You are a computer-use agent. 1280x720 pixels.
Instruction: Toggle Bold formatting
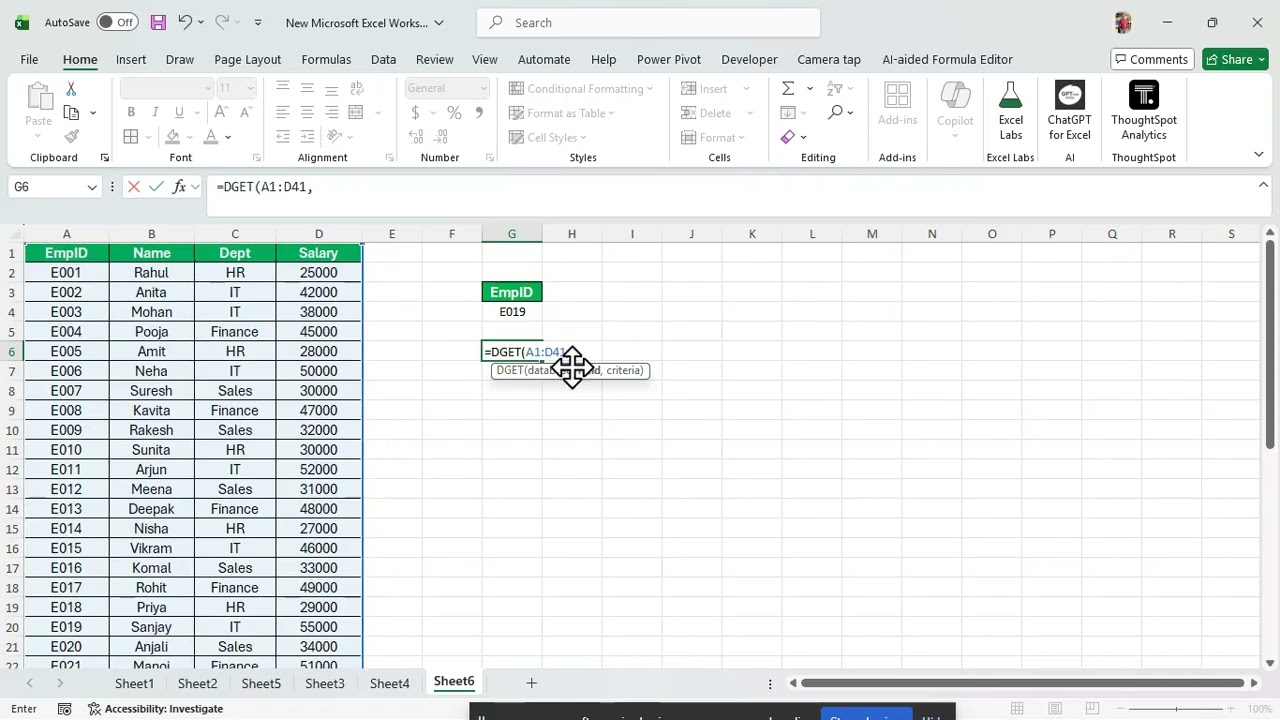click(x=131, y=112)
